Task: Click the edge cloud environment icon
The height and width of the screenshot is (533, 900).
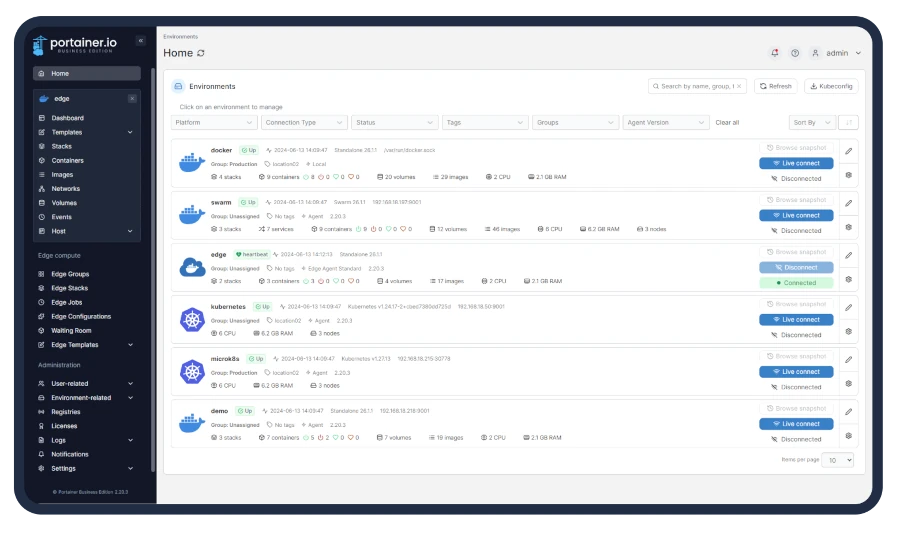Action: click(x=192, y=267)
